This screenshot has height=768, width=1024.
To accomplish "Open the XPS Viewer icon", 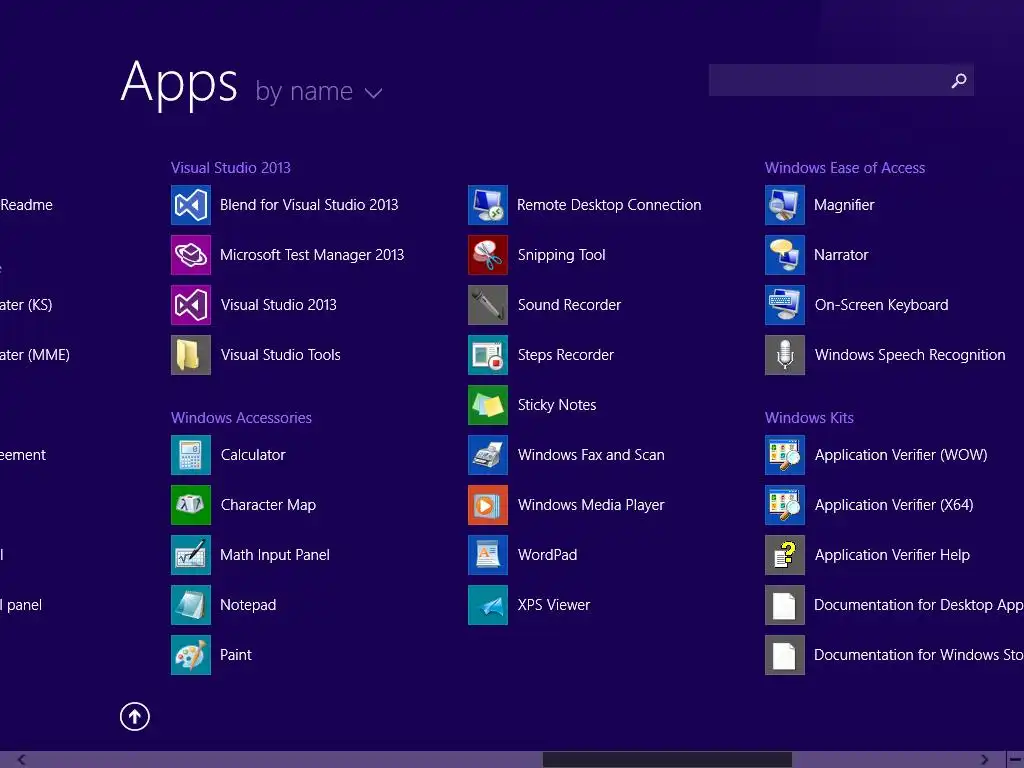I will tap(488, 605).
